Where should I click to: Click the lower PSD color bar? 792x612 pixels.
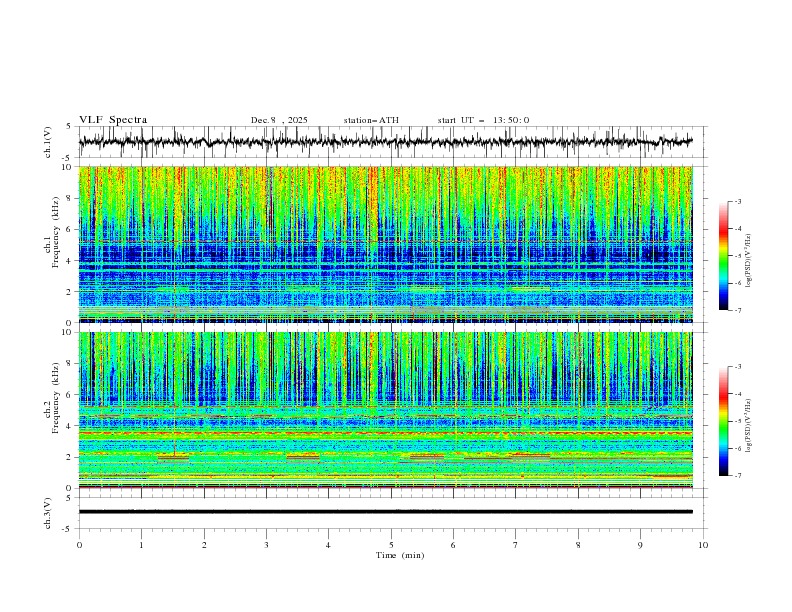(x=723, y=421)
